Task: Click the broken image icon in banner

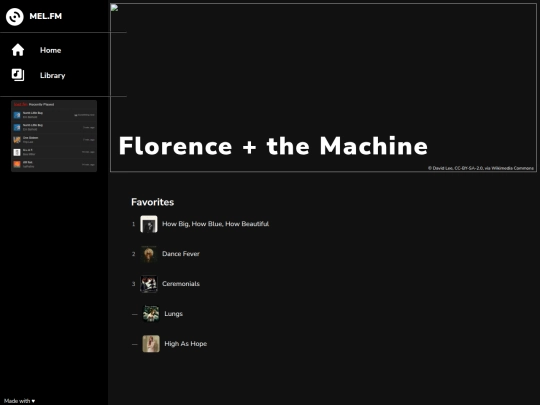Action: click(x=114, y=8)
